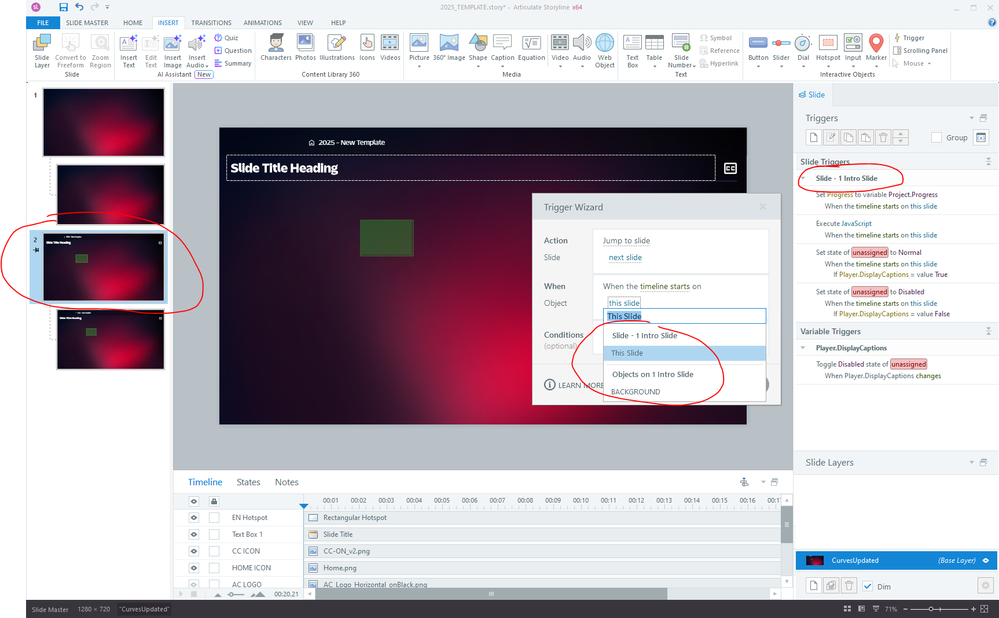Open Content Library Photos
999x618 pixels.
point(305,48)
